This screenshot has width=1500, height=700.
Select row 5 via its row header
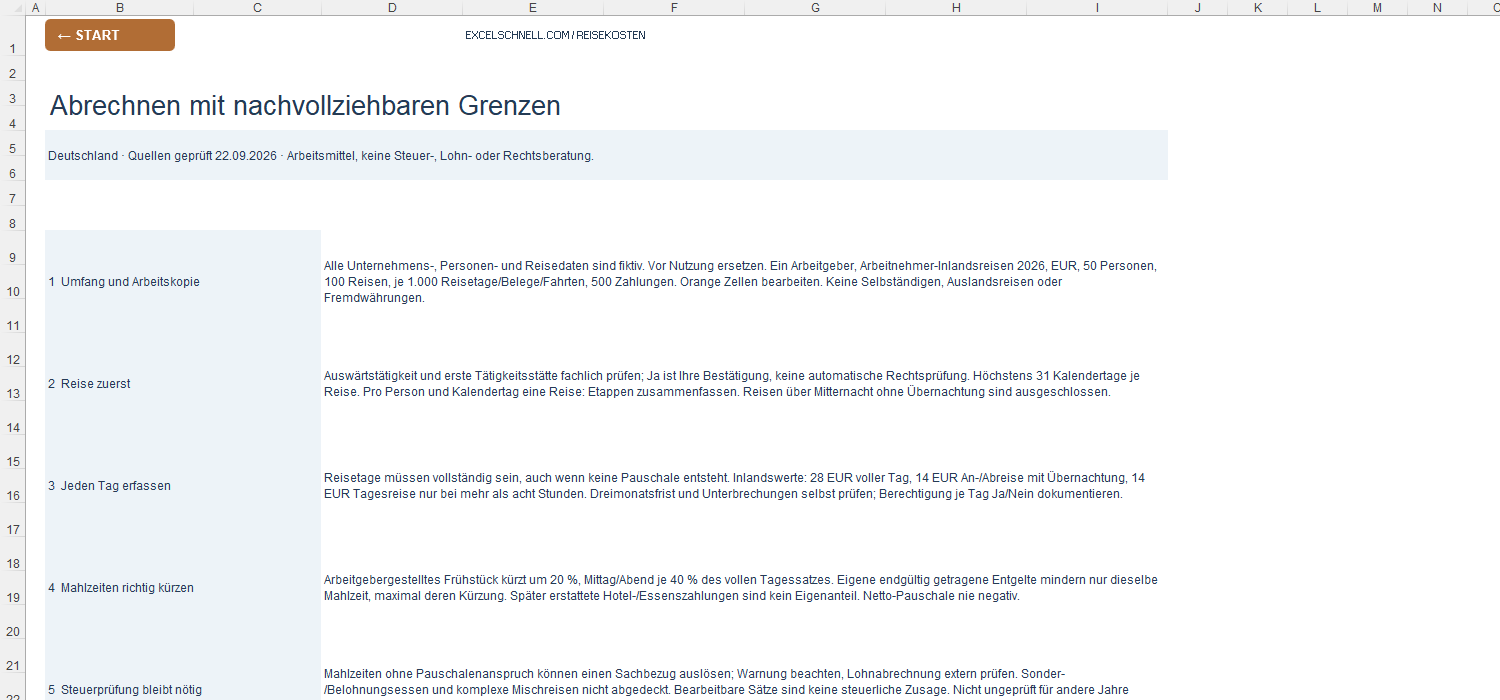click(13, 143)
